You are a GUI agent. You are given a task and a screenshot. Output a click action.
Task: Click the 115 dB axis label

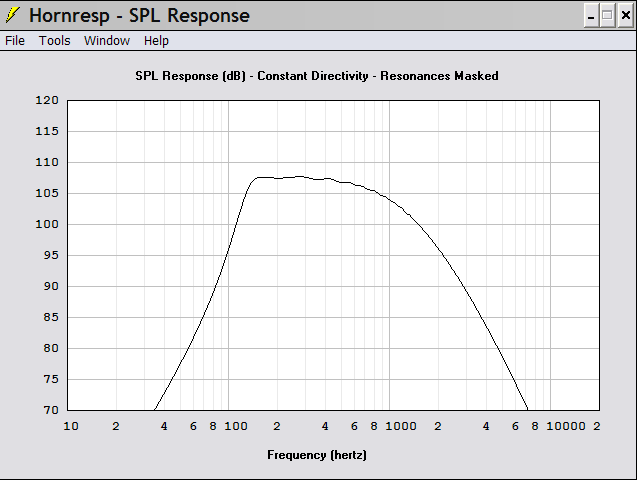47,131
